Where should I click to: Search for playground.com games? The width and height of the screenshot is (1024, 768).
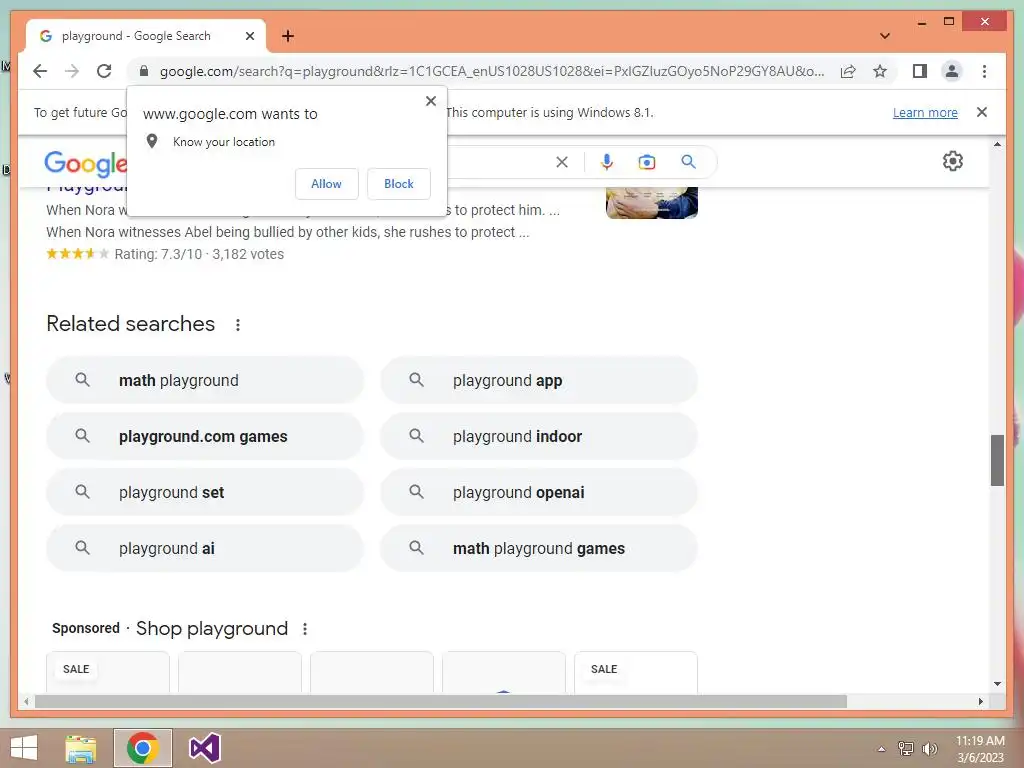(x=204, y=436)
